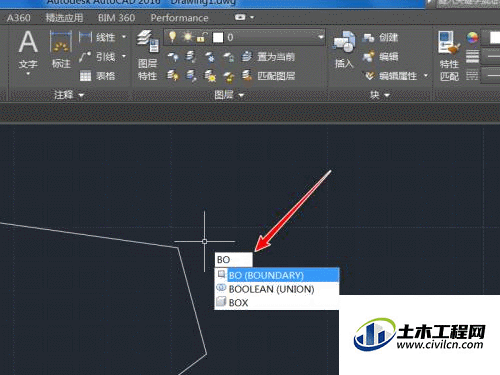Click the 创建 create block button
The height and width of the screenshot is (375, 500).
(x=381, y=38)
